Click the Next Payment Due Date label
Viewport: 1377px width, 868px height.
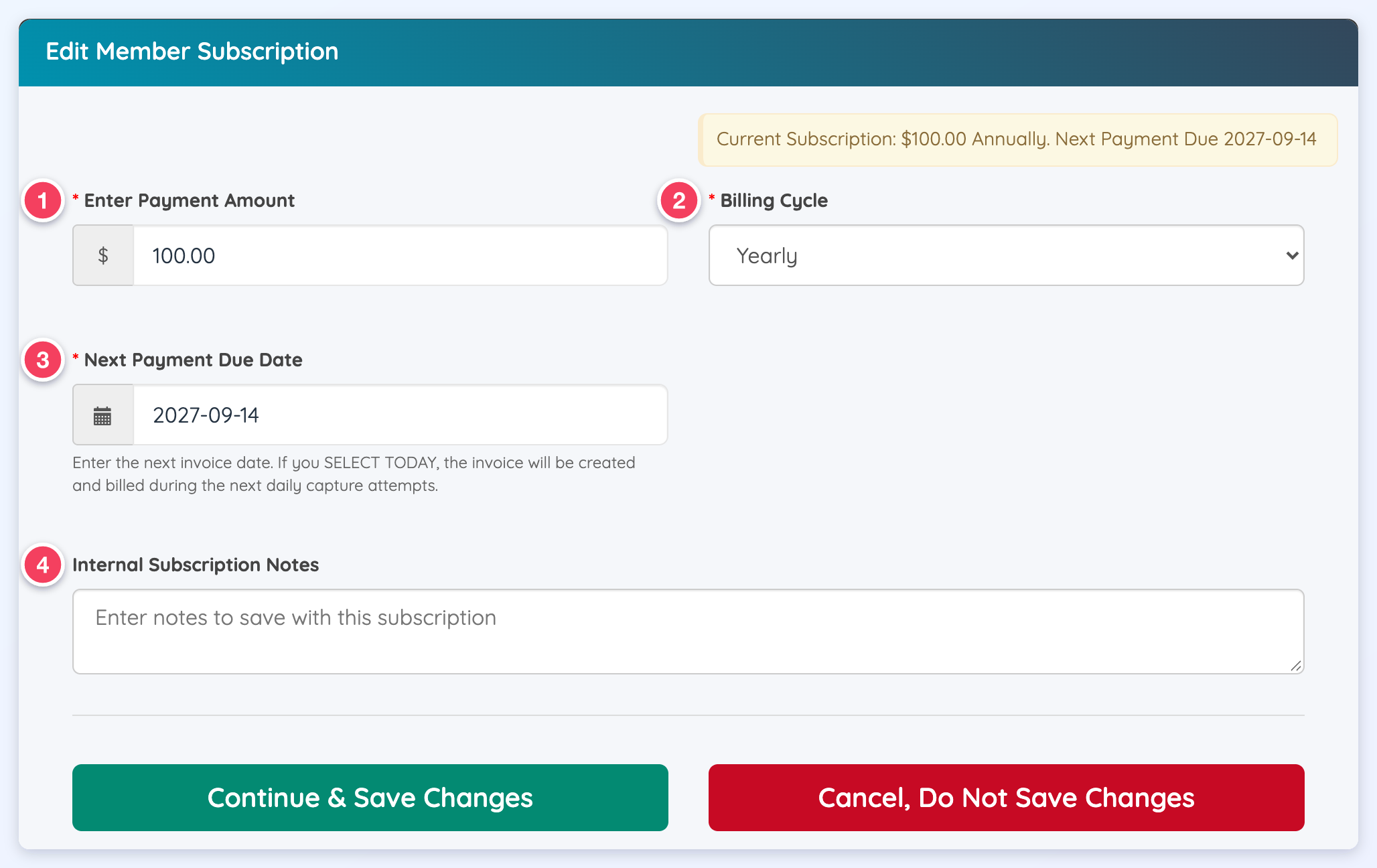[x=194, y=360]
